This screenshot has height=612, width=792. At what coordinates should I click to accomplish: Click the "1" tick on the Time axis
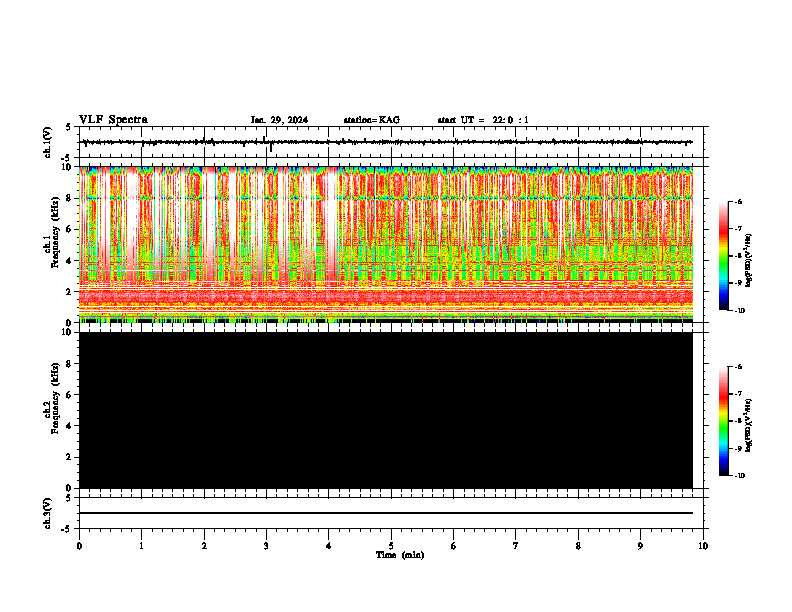point(142,546)
